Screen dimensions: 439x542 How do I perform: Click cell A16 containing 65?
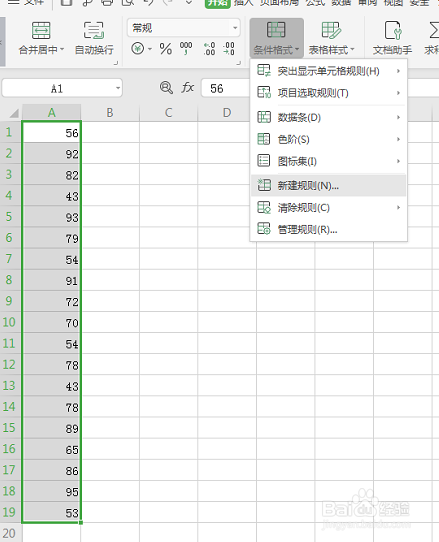coord(52,449)
